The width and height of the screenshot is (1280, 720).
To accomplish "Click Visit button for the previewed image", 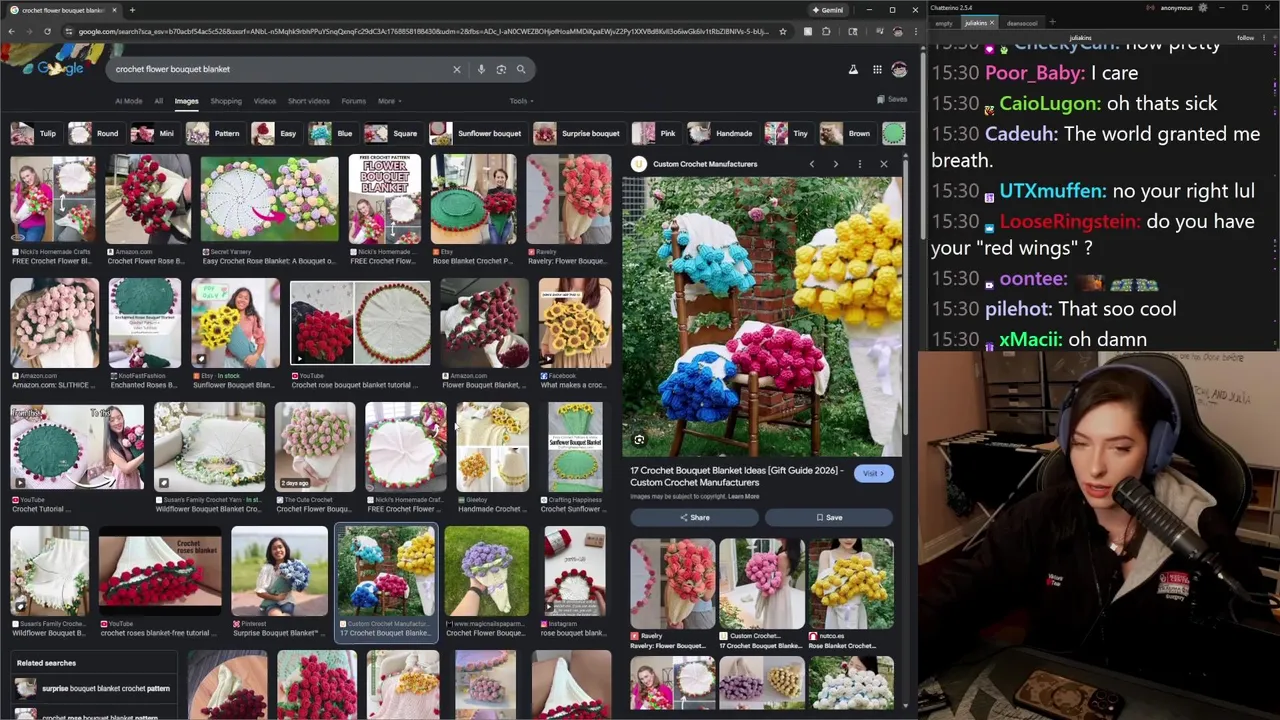I will [873, 474].
